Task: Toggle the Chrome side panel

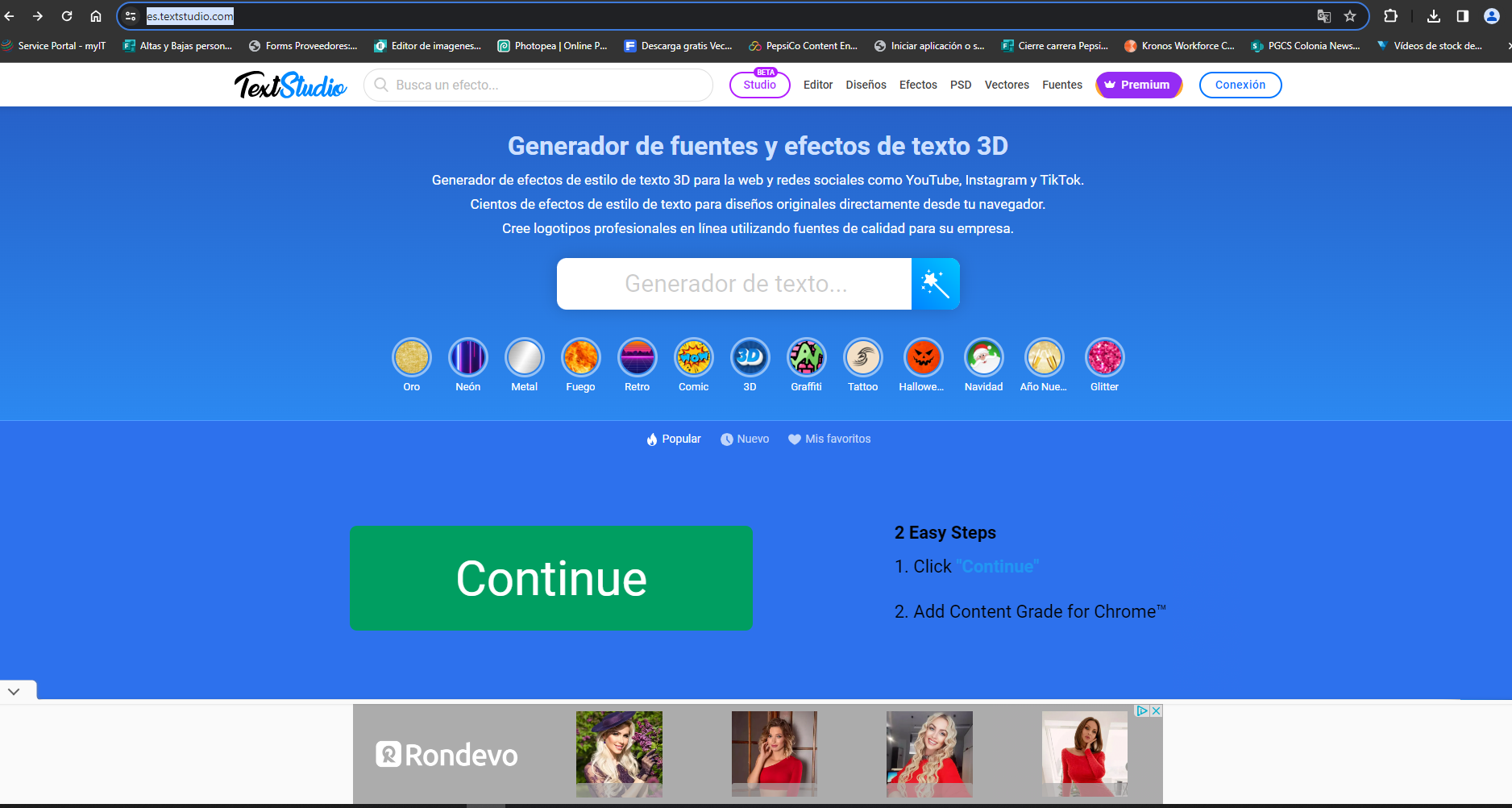Action: (1462, 16)
